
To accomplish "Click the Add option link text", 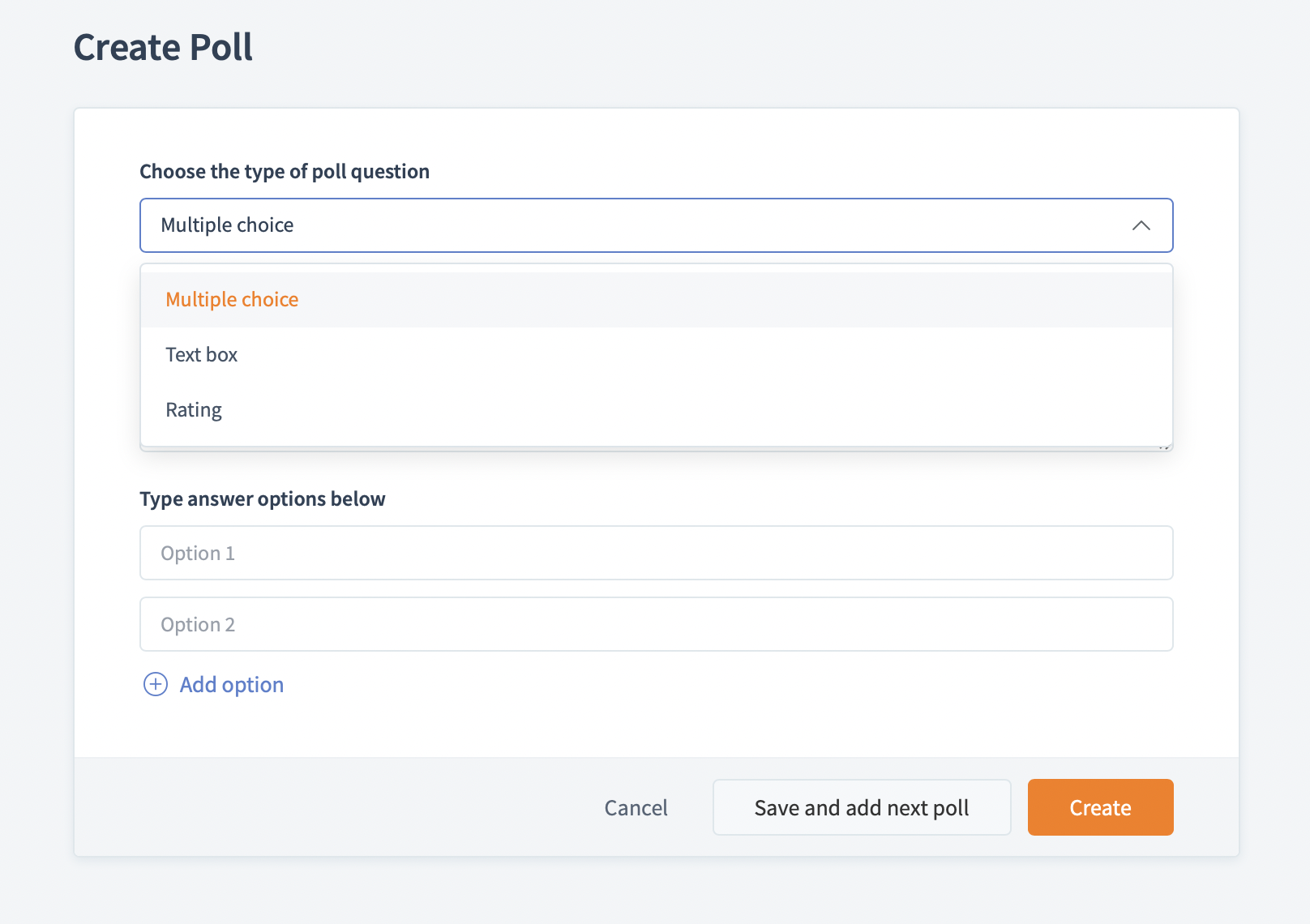I will (232, 685).
